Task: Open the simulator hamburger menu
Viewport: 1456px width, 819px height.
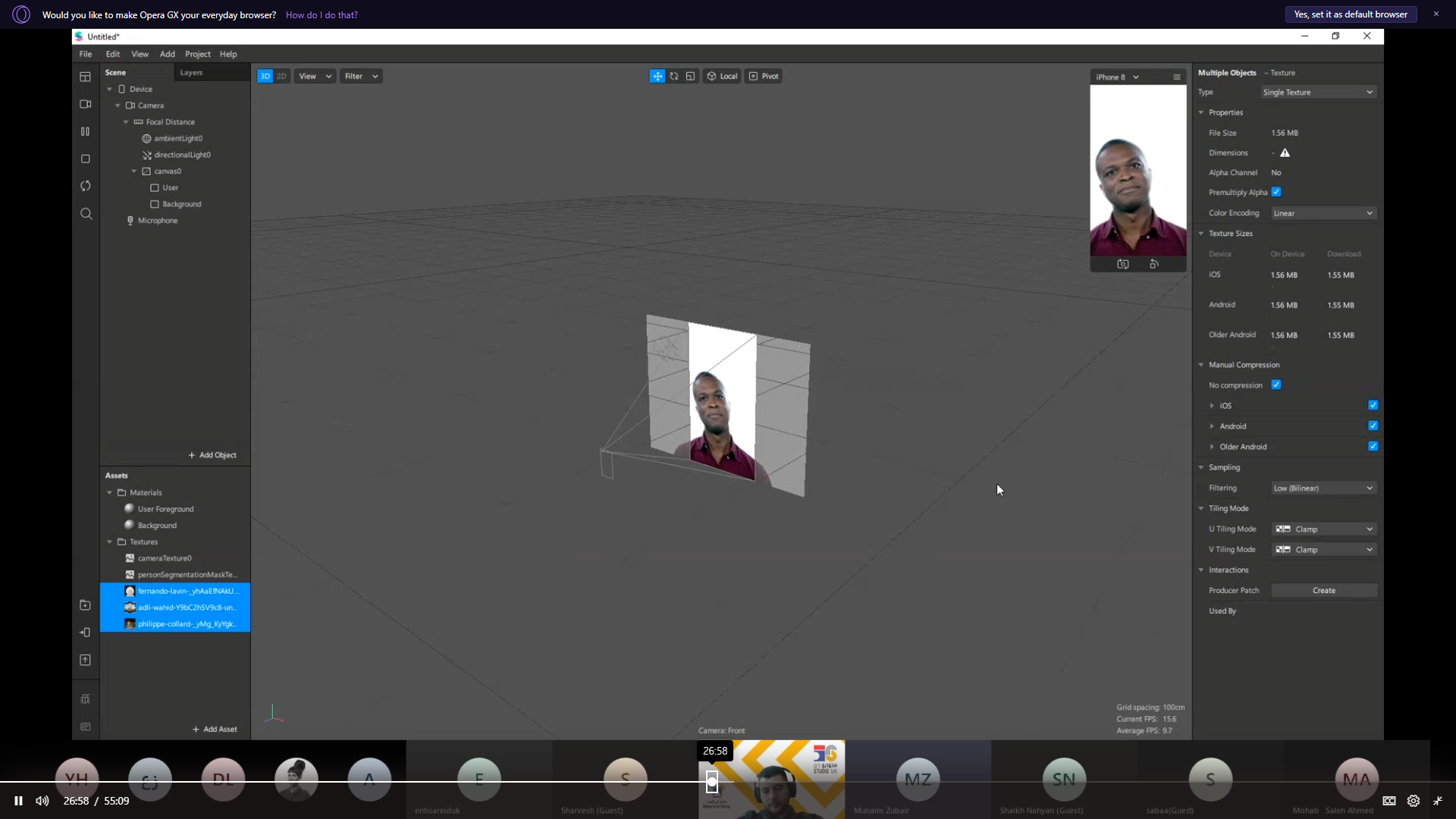Action: pyautogui.click(x=1176, y=77)
